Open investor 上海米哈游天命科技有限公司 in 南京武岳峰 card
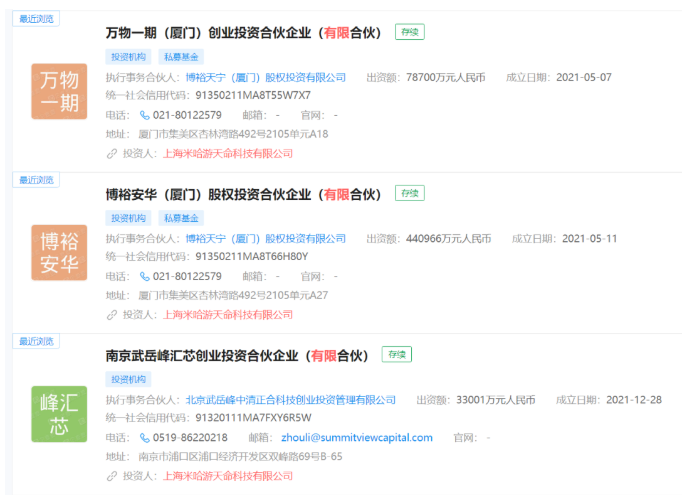 (228, 476)
